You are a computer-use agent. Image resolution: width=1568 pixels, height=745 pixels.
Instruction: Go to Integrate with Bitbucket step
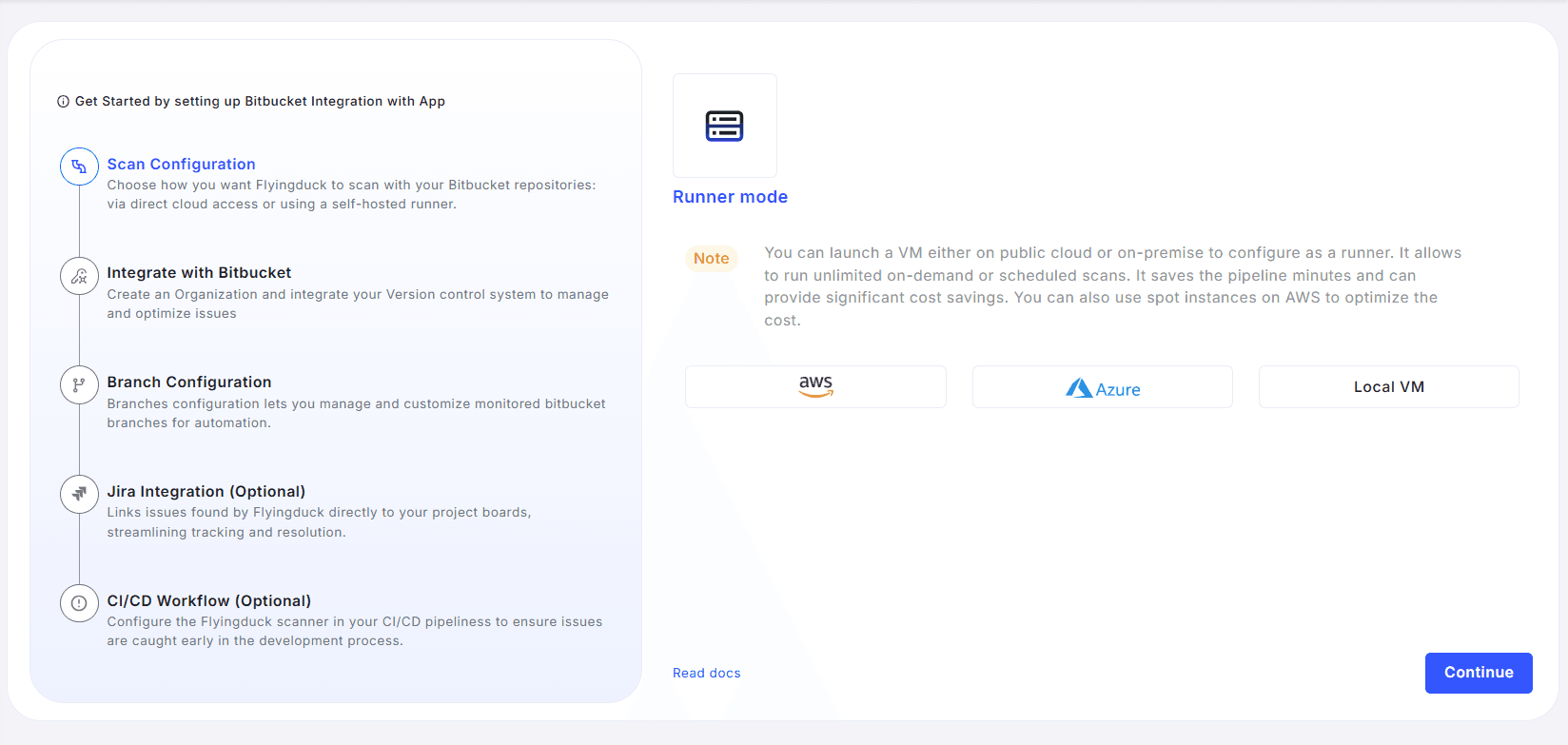pos(199,273)
